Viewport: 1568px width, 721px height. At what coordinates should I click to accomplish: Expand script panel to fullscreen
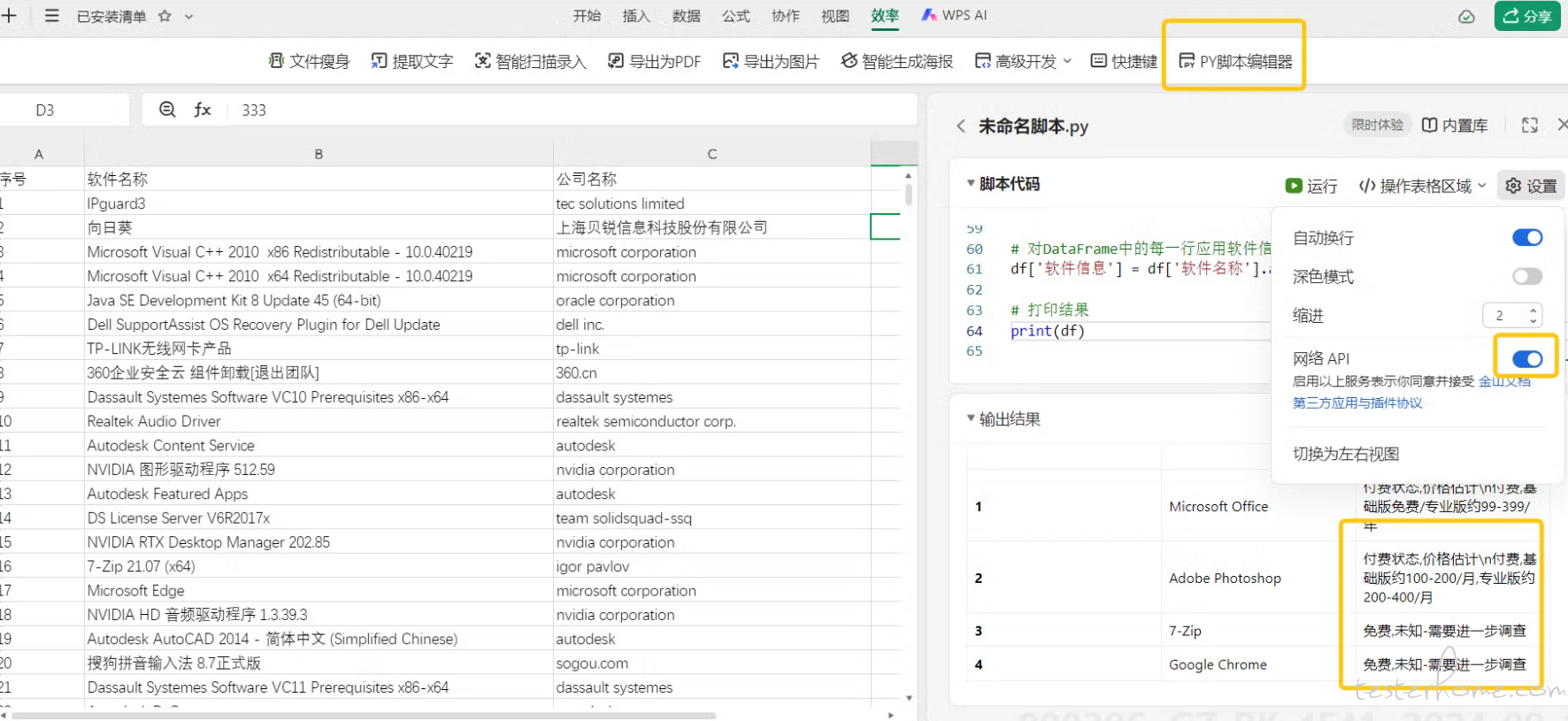pos(1529,126)
